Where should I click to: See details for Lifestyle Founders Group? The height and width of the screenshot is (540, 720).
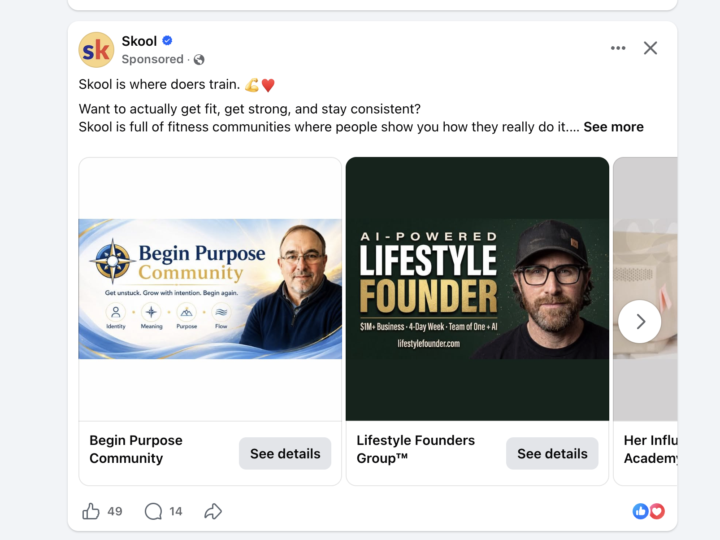pyautogui.click(x=552, y=454)
